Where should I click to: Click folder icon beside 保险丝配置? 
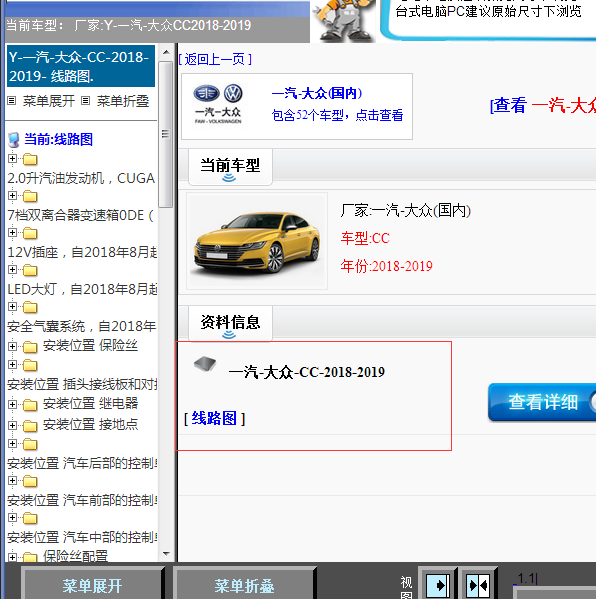point(30,558)
